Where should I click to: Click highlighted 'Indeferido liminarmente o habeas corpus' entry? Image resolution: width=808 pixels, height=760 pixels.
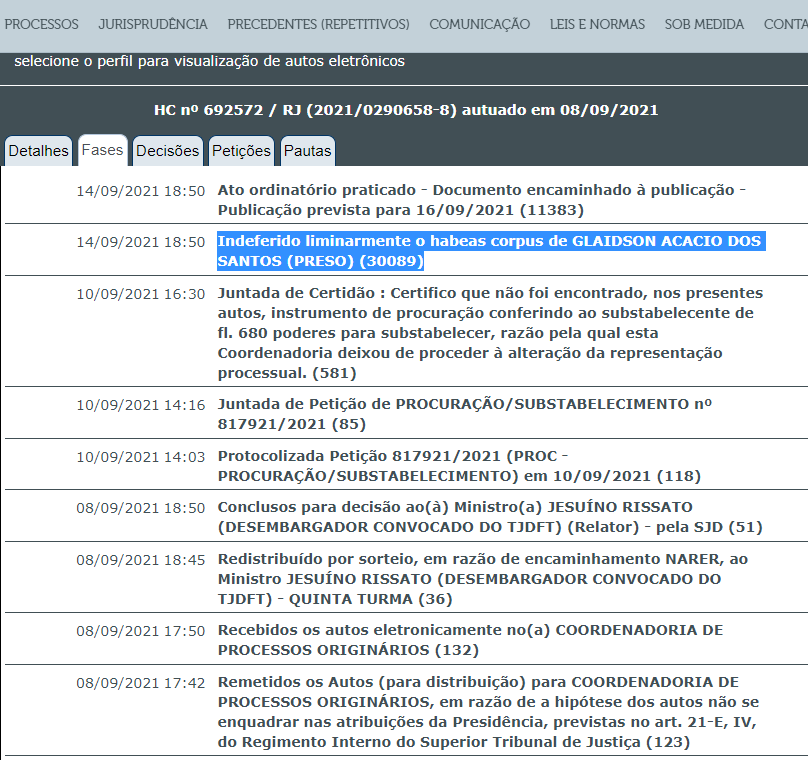coord(489,251)
